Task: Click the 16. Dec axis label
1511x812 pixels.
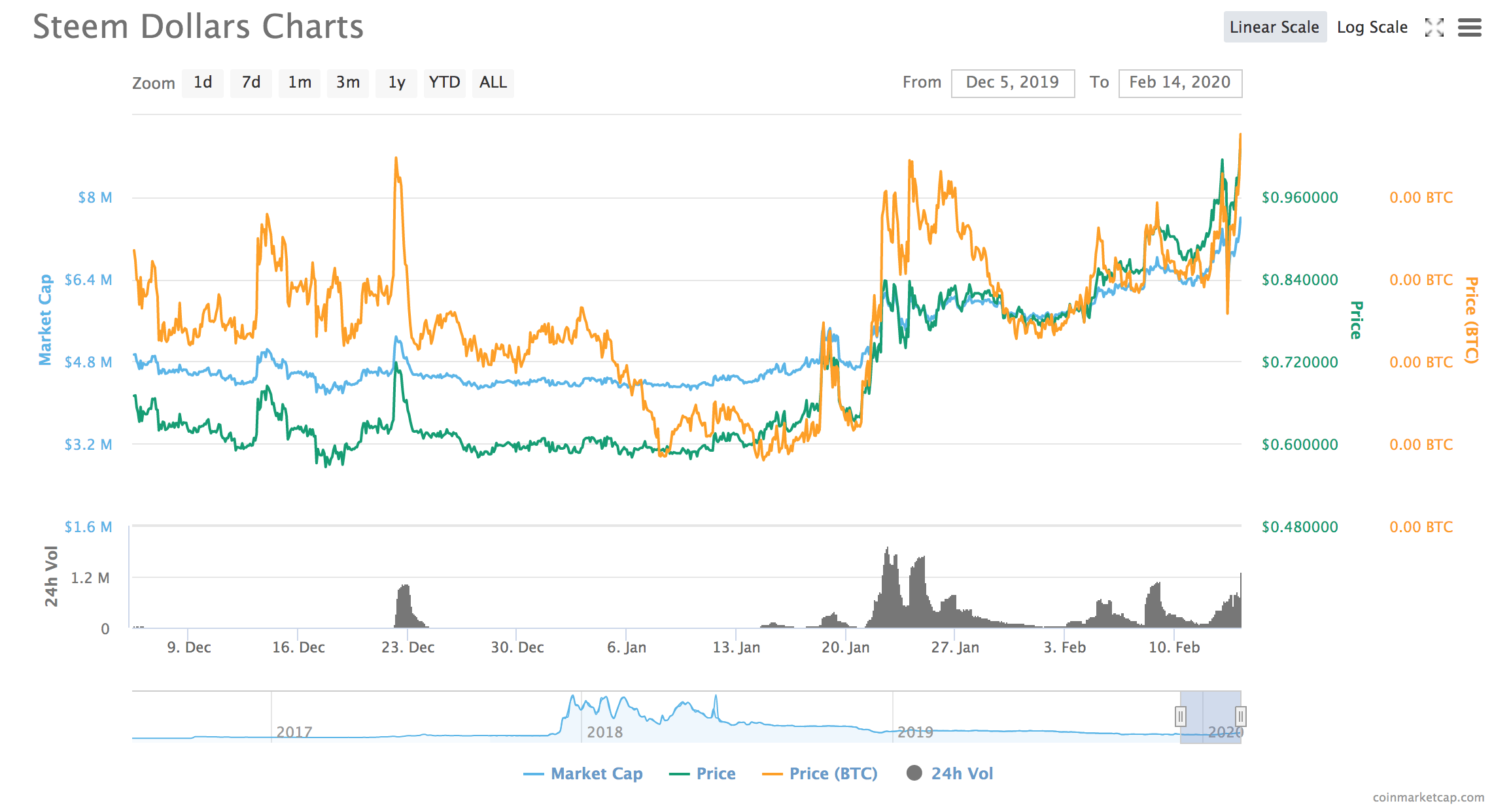Action: [x=298, y=647]
